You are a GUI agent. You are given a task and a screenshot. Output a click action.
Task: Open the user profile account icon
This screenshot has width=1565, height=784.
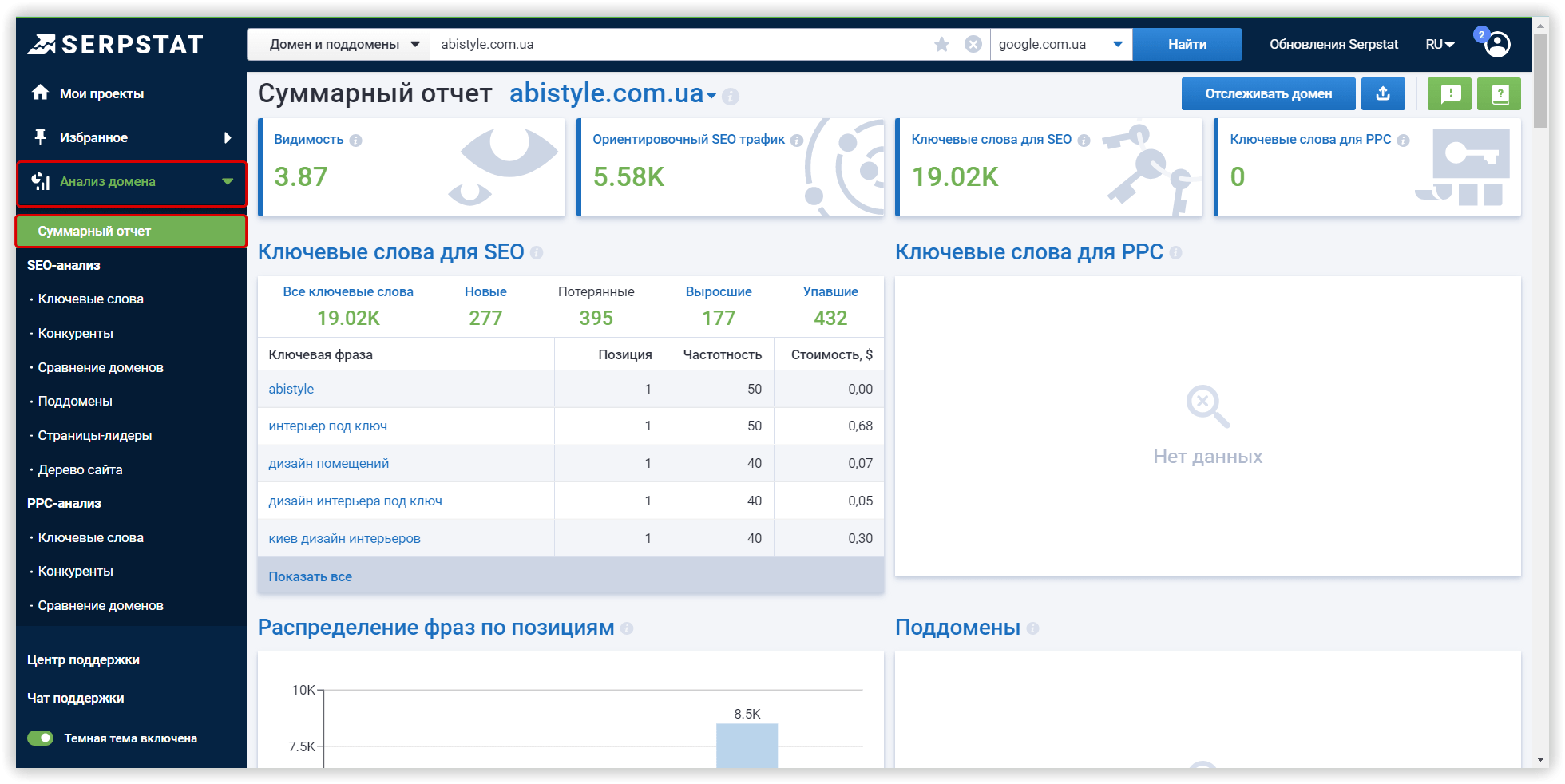point(1497,45)
